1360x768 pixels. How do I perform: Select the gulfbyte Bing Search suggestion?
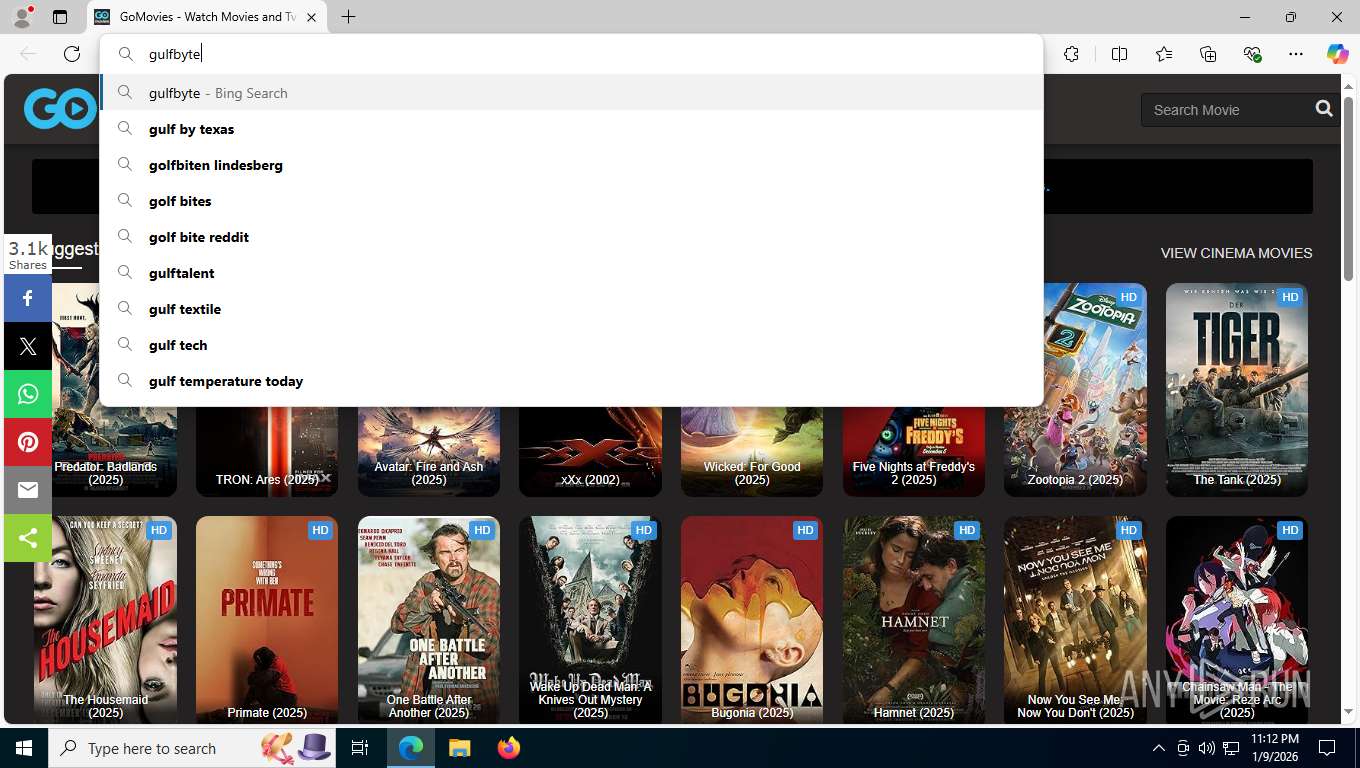pyautogui.click(x=572, y=93)
